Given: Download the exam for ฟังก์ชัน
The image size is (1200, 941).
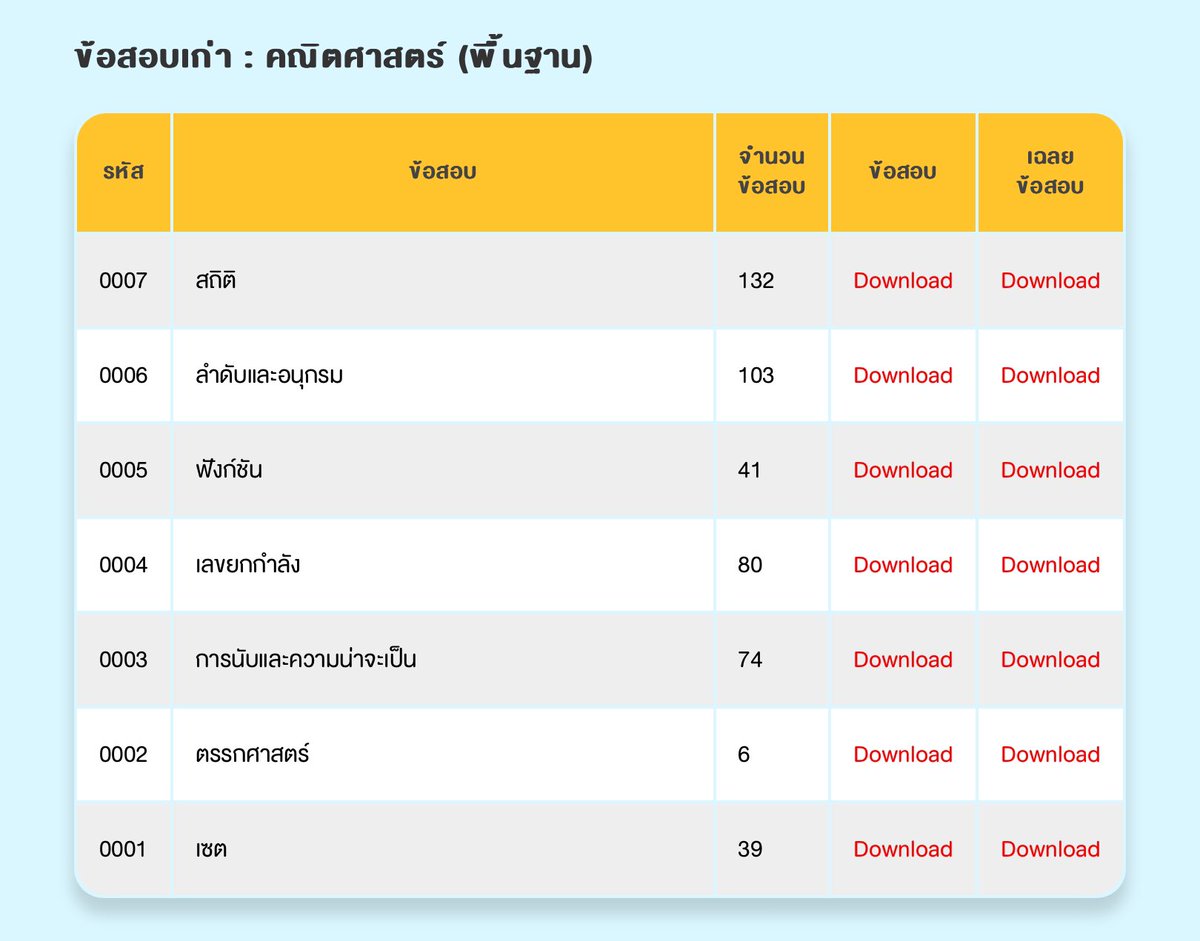Looking at the screenshot, I should pos(902,470).
